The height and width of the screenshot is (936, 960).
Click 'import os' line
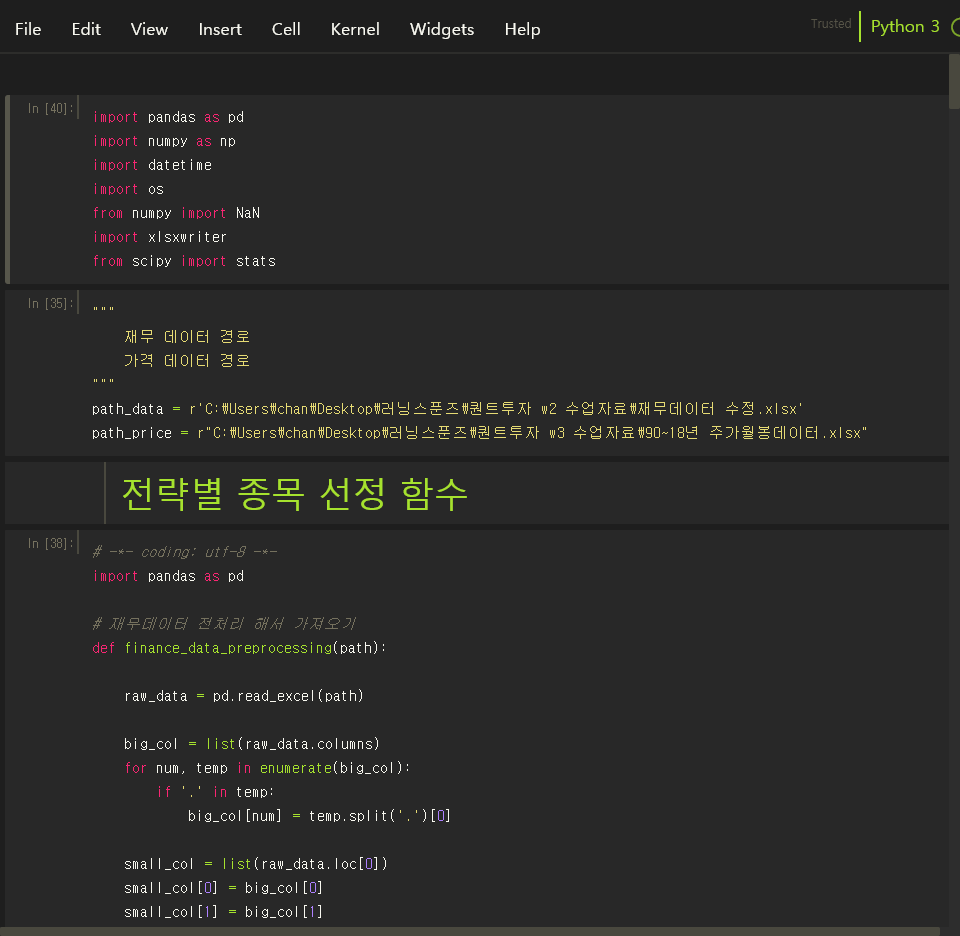click(x=128, y=189)
